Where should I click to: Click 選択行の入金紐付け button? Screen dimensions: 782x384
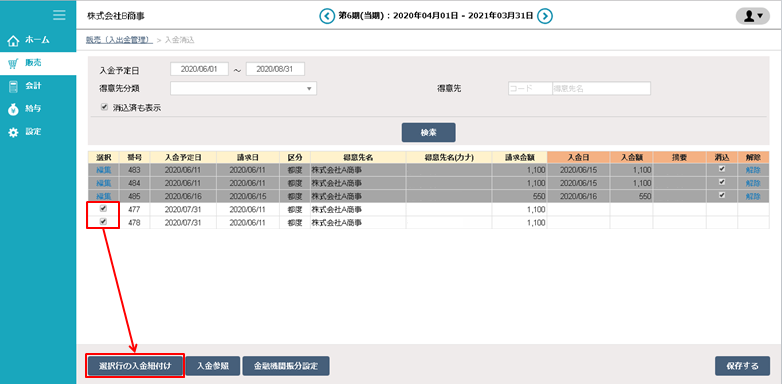pyautogui.click(x=136, y=366)
